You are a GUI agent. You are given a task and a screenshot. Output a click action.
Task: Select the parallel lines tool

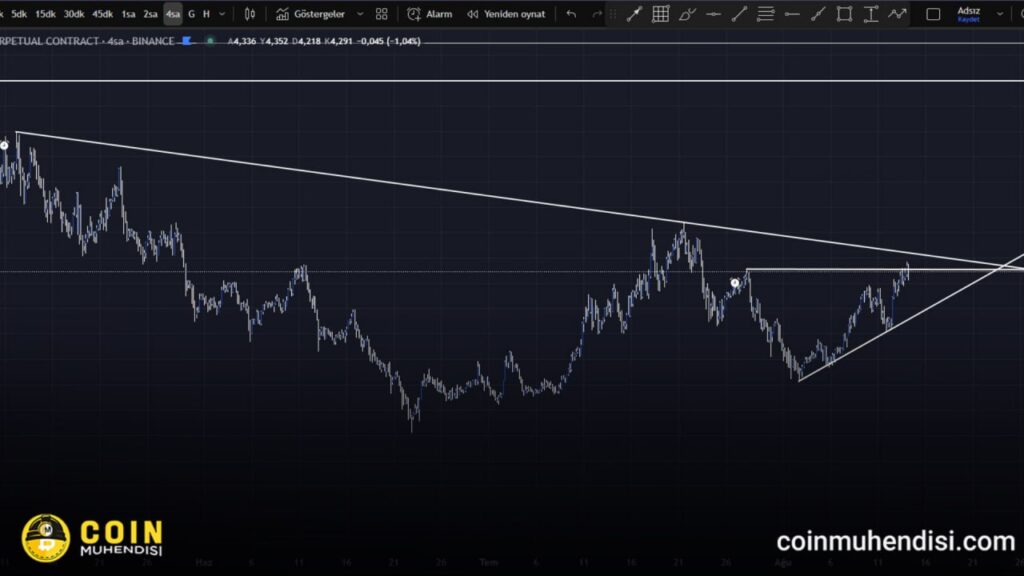point(765,14)
